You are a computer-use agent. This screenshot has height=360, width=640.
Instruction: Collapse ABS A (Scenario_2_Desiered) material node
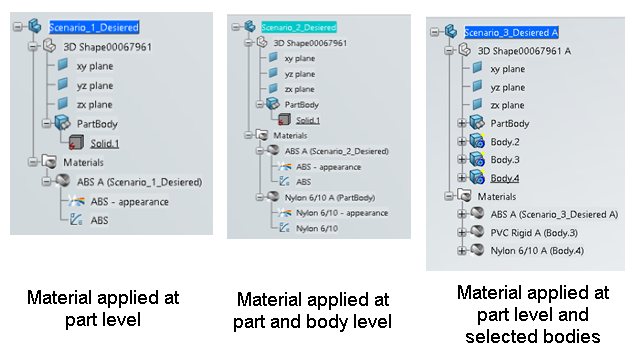[259, 151]
